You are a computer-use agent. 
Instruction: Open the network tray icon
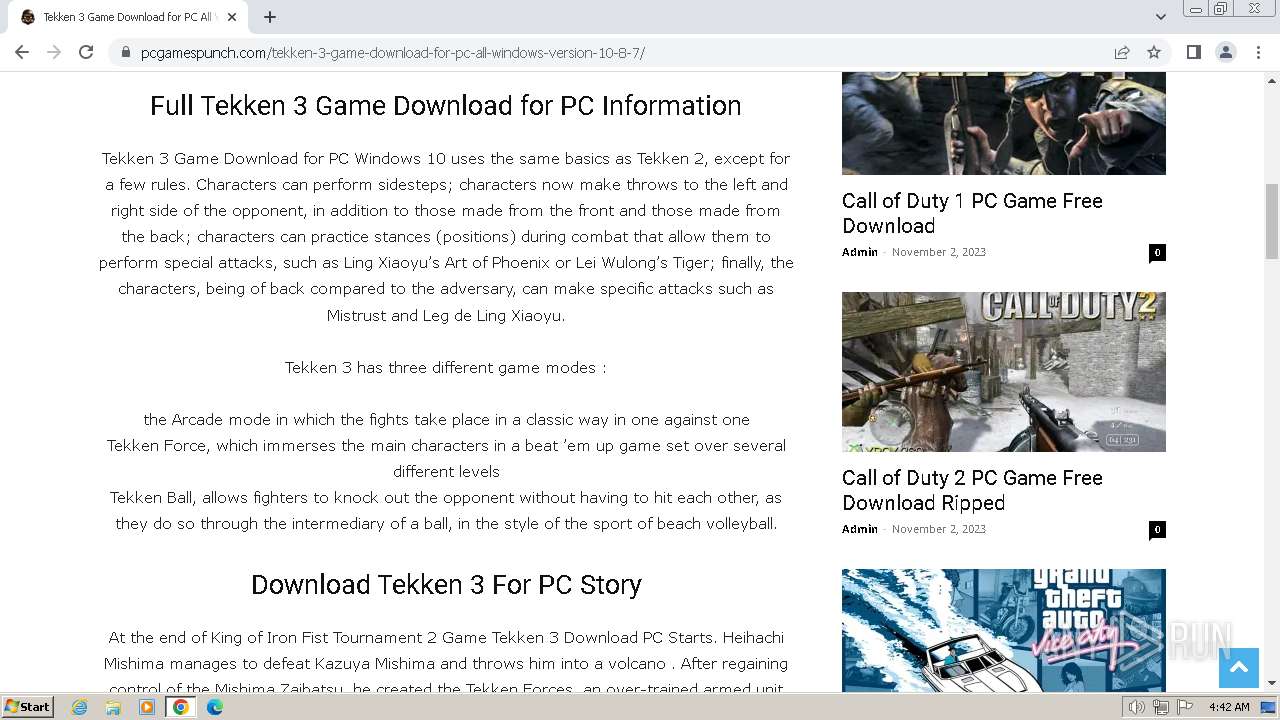(1160, 707)
